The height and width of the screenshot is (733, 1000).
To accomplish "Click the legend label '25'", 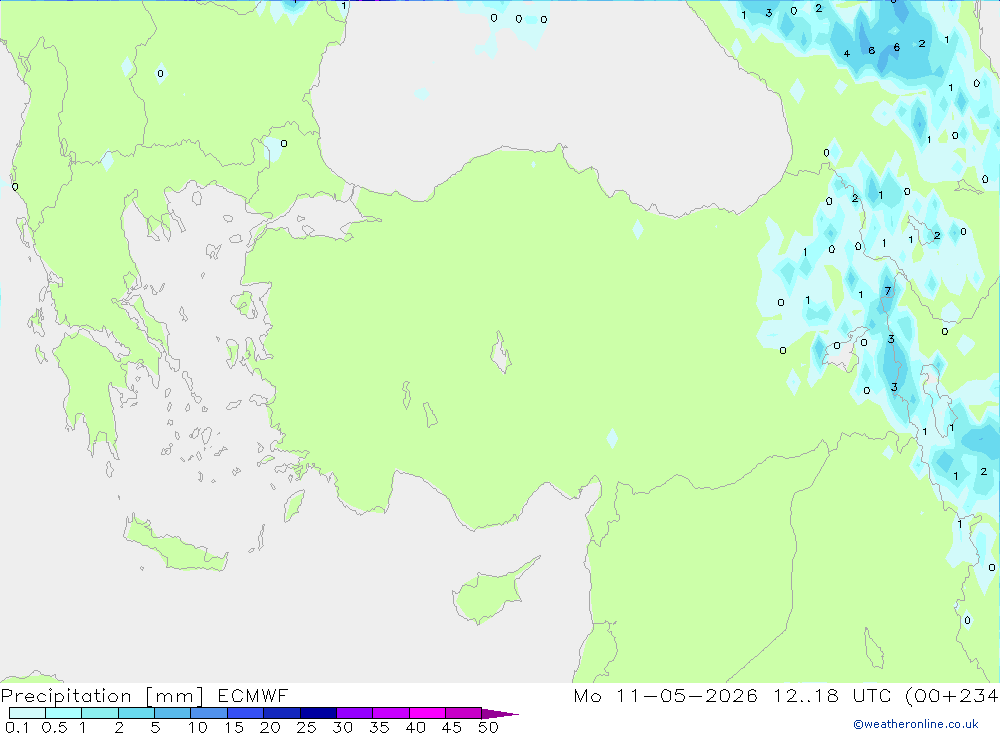I will click(x=306, y=727).
